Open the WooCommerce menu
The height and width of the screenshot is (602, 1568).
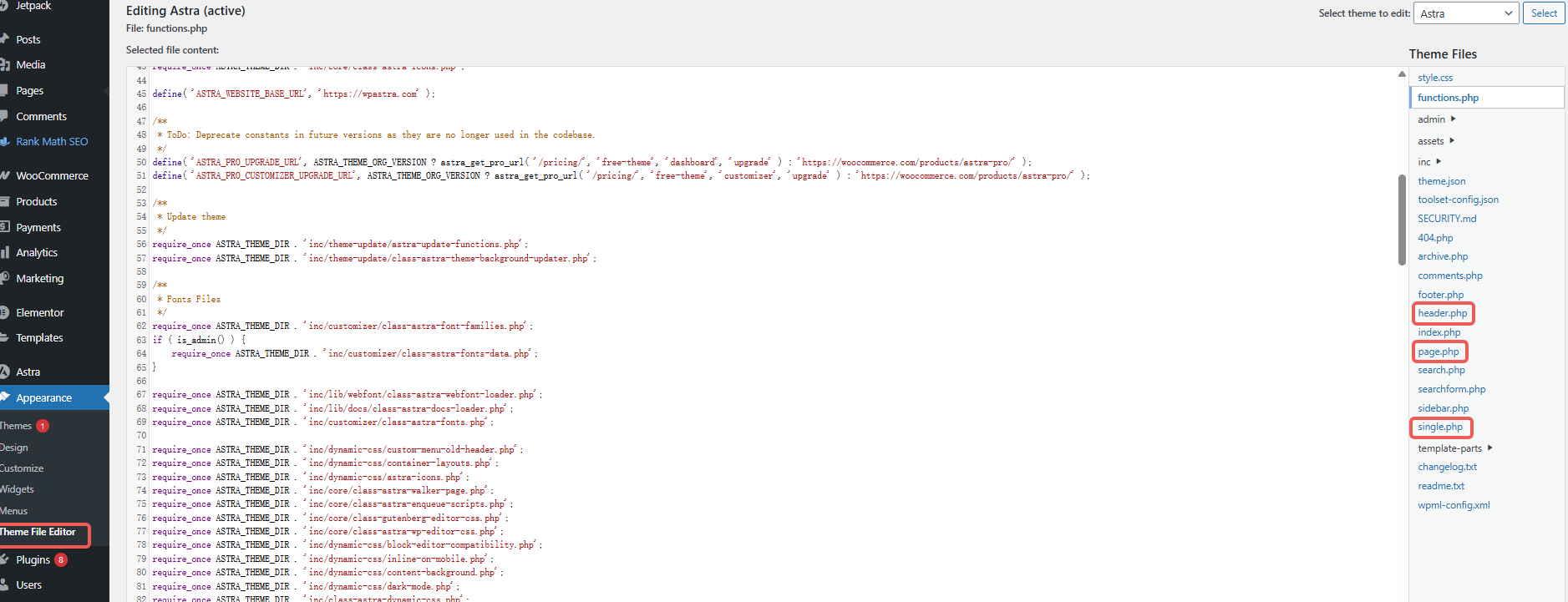pos(52,175)
